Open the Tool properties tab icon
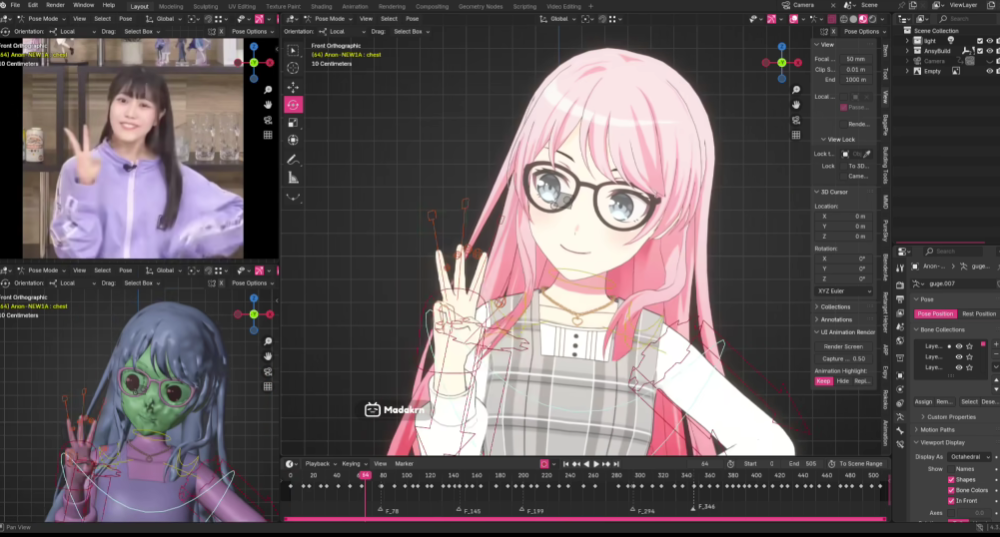This screenshot has height=537, width=1000. (900, 268)
